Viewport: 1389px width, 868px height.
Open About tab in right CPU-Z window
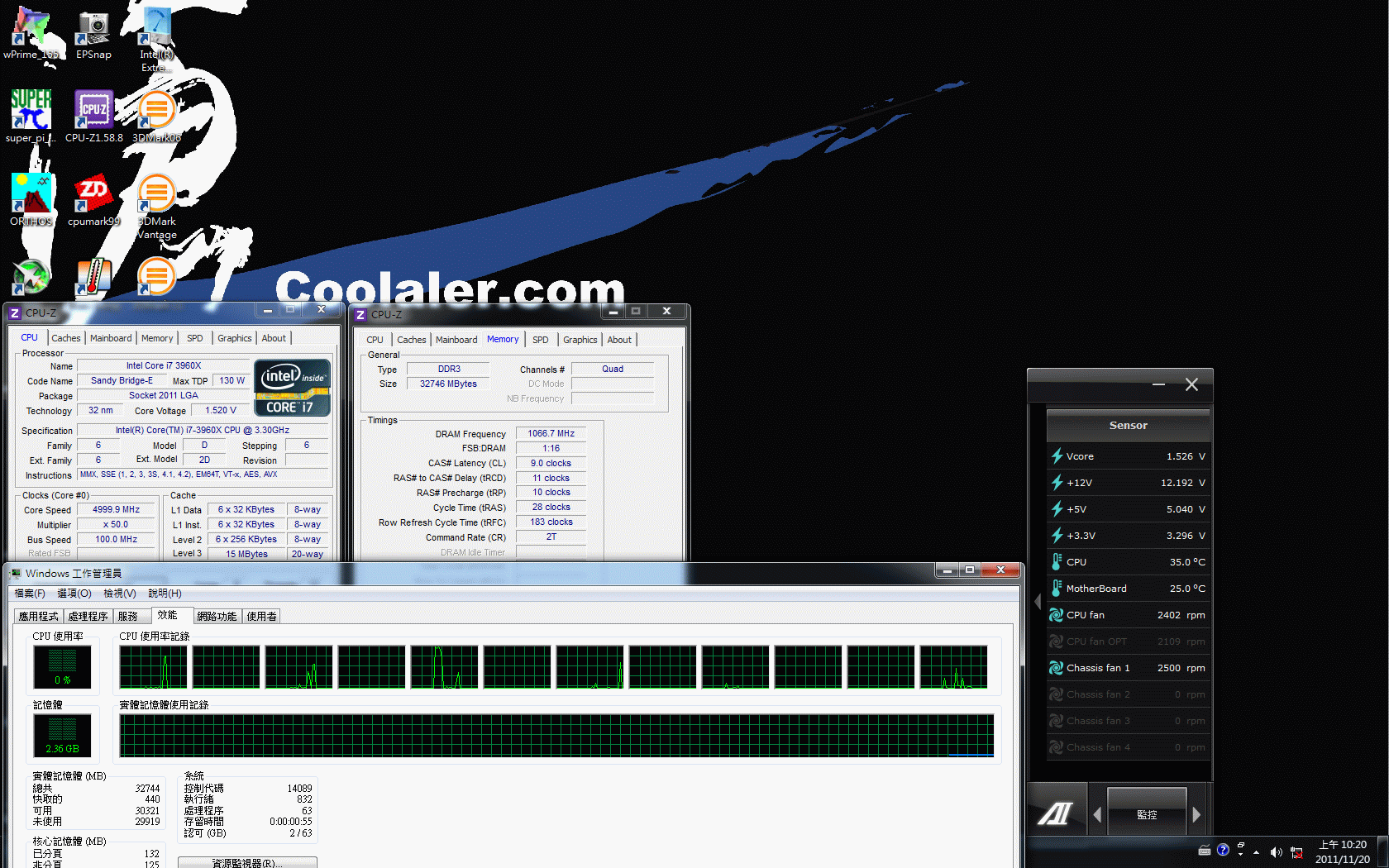[619, 340]
